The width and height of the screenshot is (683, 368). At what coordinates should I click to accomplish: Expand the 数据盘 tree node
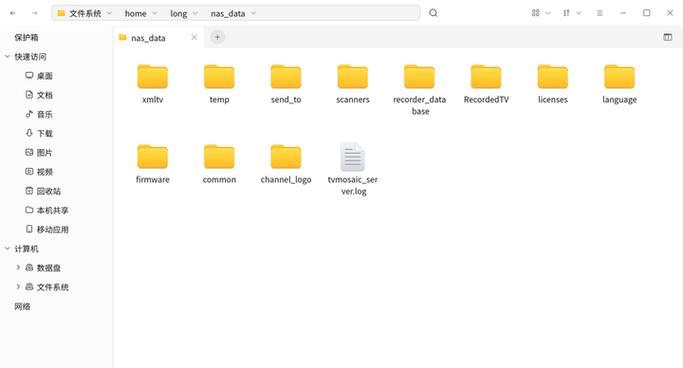(x=18, y=267)
